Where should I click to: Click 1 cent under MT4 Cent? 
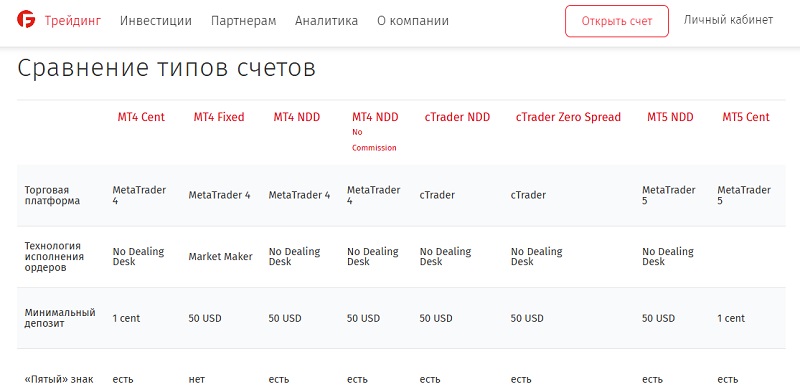point(126,318)
